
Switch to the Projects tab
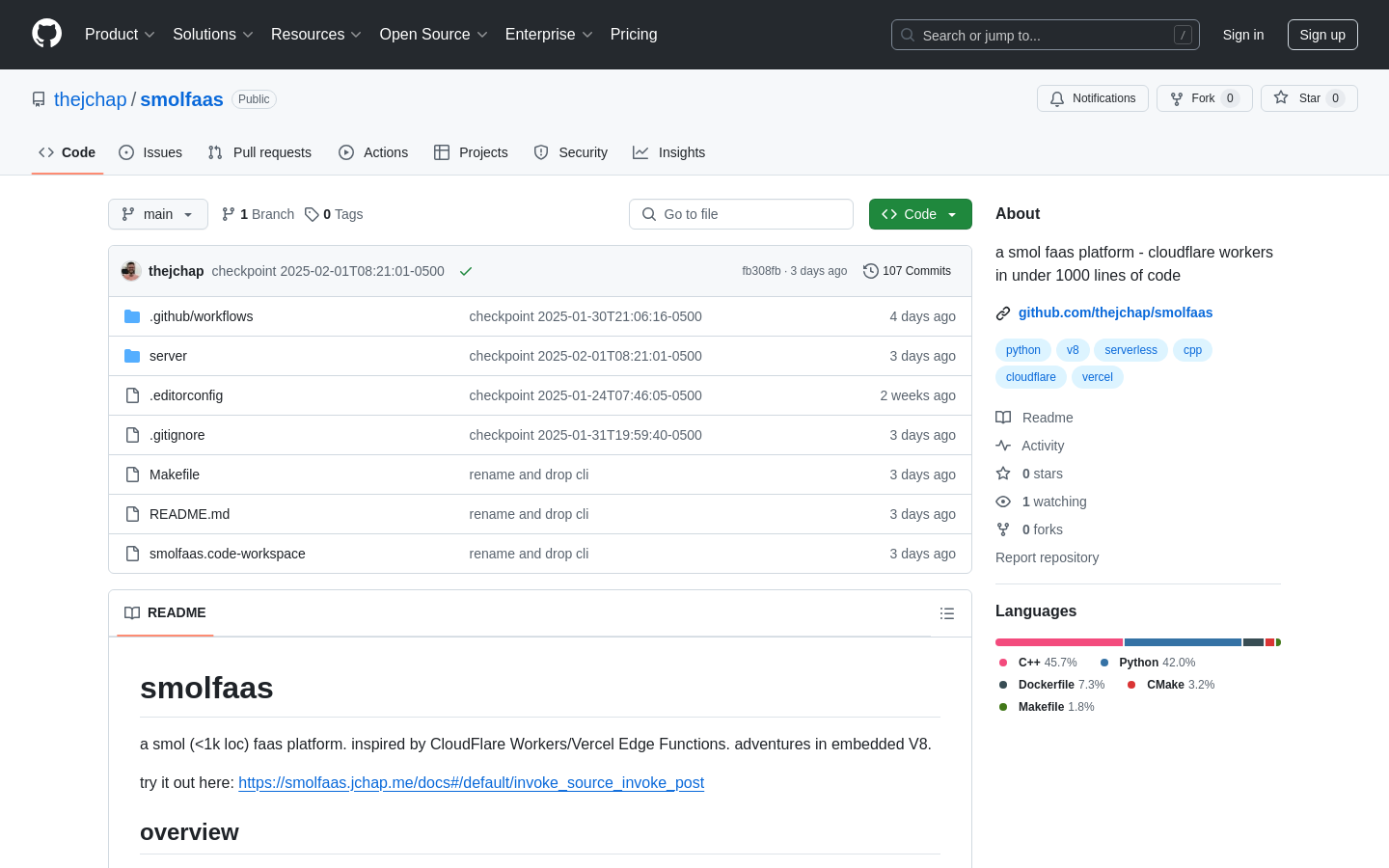[471, 152]
